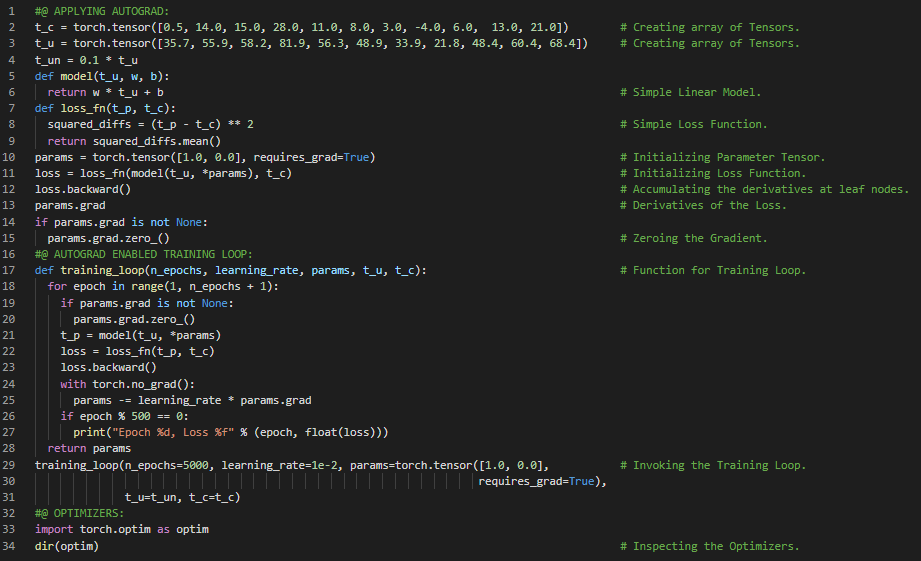Click the '#@ AUTOGRAD ENABLED TRAINING LOOP:' heading

144,254
